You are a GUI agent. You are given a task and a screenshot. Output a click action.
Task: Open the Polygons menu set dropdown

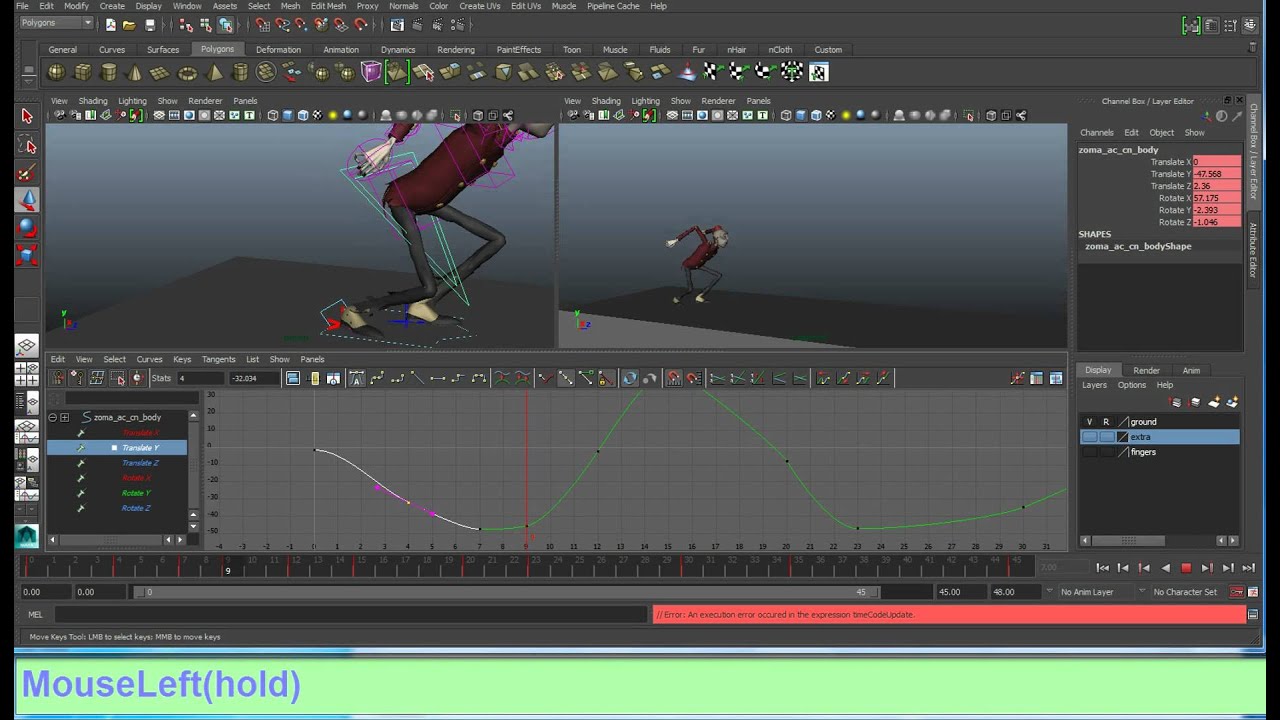pos(56,23)
